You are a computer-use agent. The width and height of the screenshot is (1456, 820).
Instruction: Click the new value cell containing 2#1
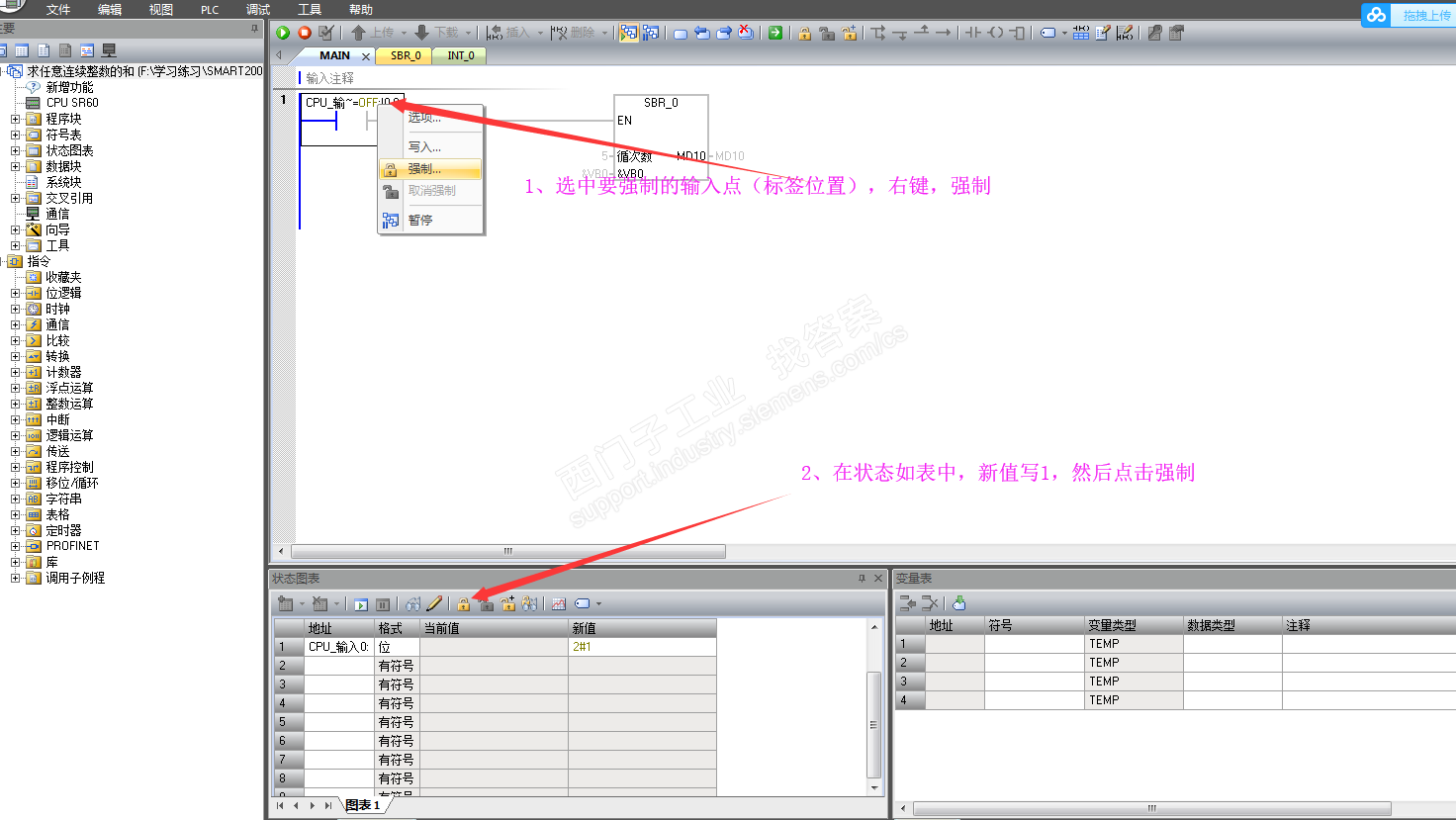pyautogui.click(x=642, y=647)
